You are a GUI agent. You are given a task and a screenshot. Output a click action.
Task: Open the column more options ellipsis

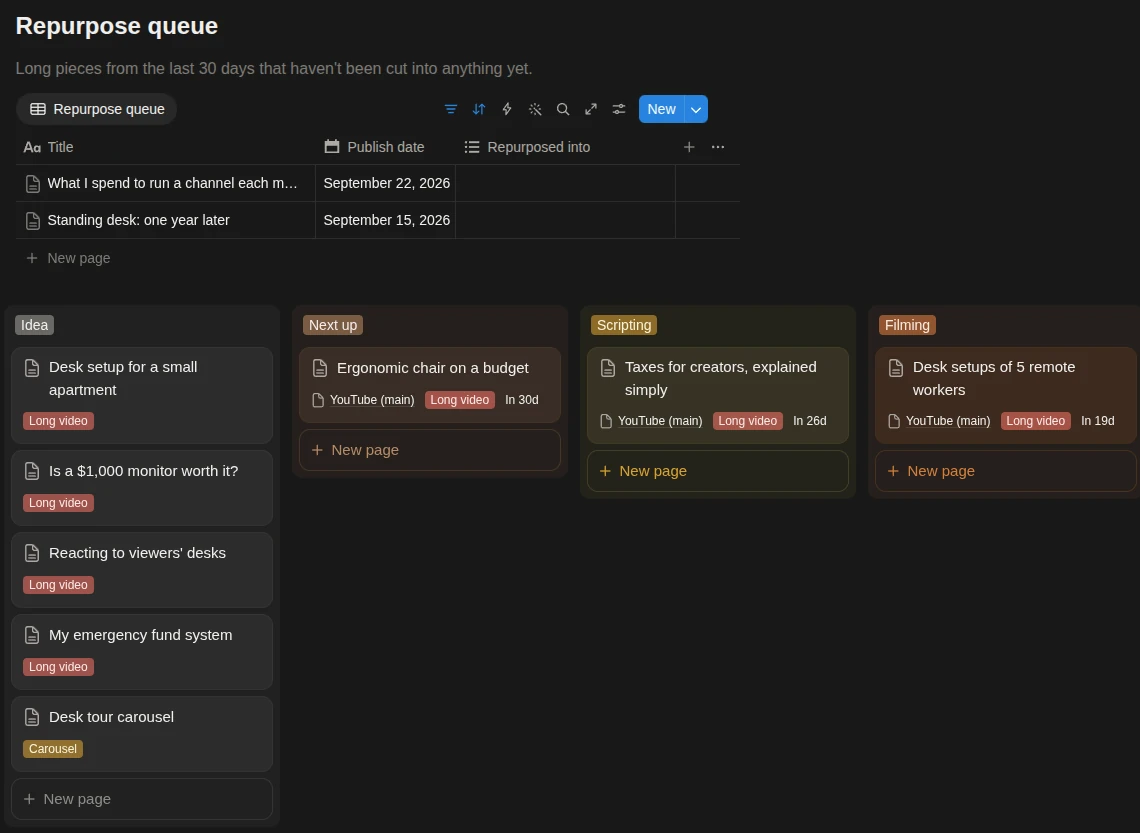718,147
